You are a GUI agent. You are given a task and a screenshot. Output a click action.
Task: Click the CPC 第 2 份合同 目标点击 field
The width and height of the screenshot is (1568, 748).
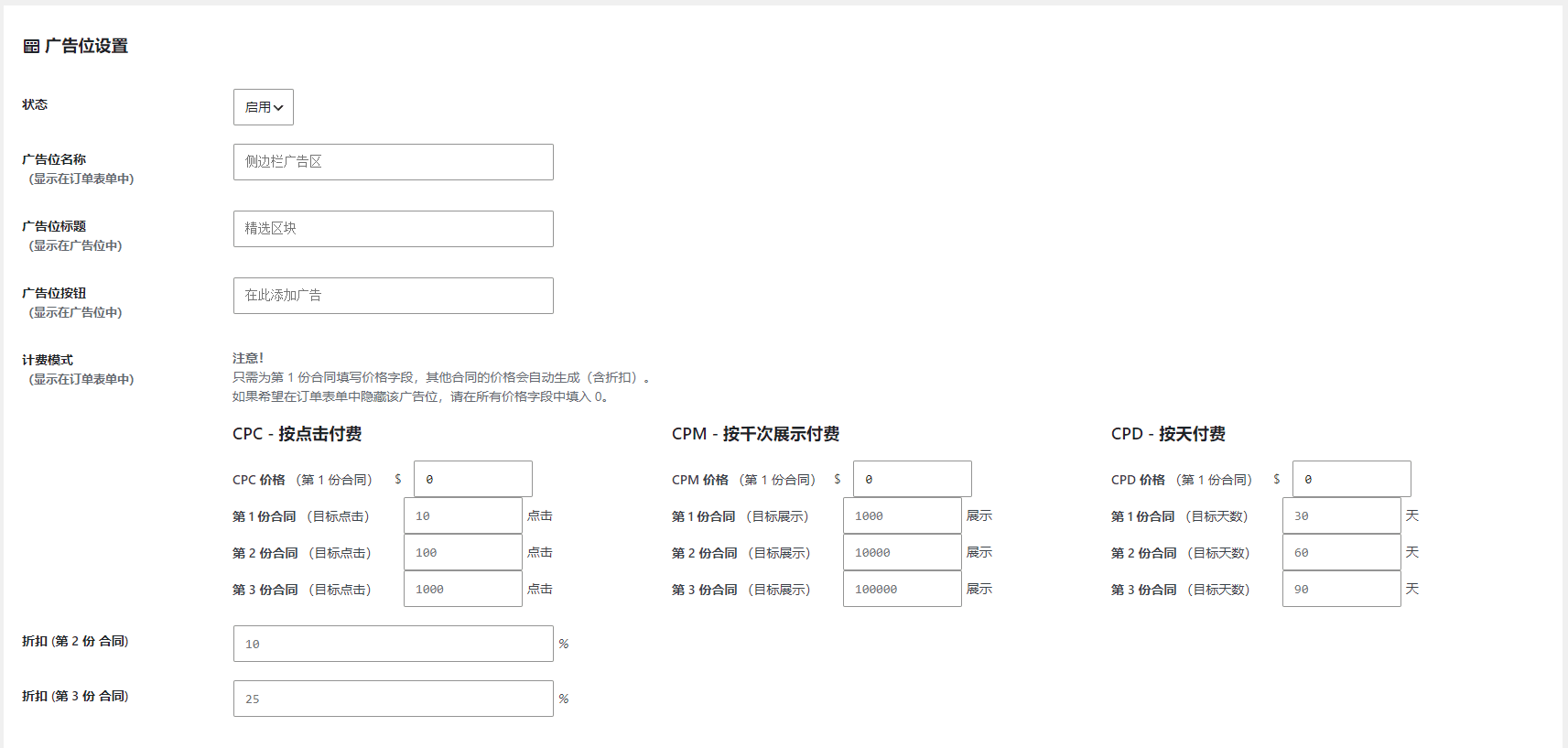tap(463, 552)
